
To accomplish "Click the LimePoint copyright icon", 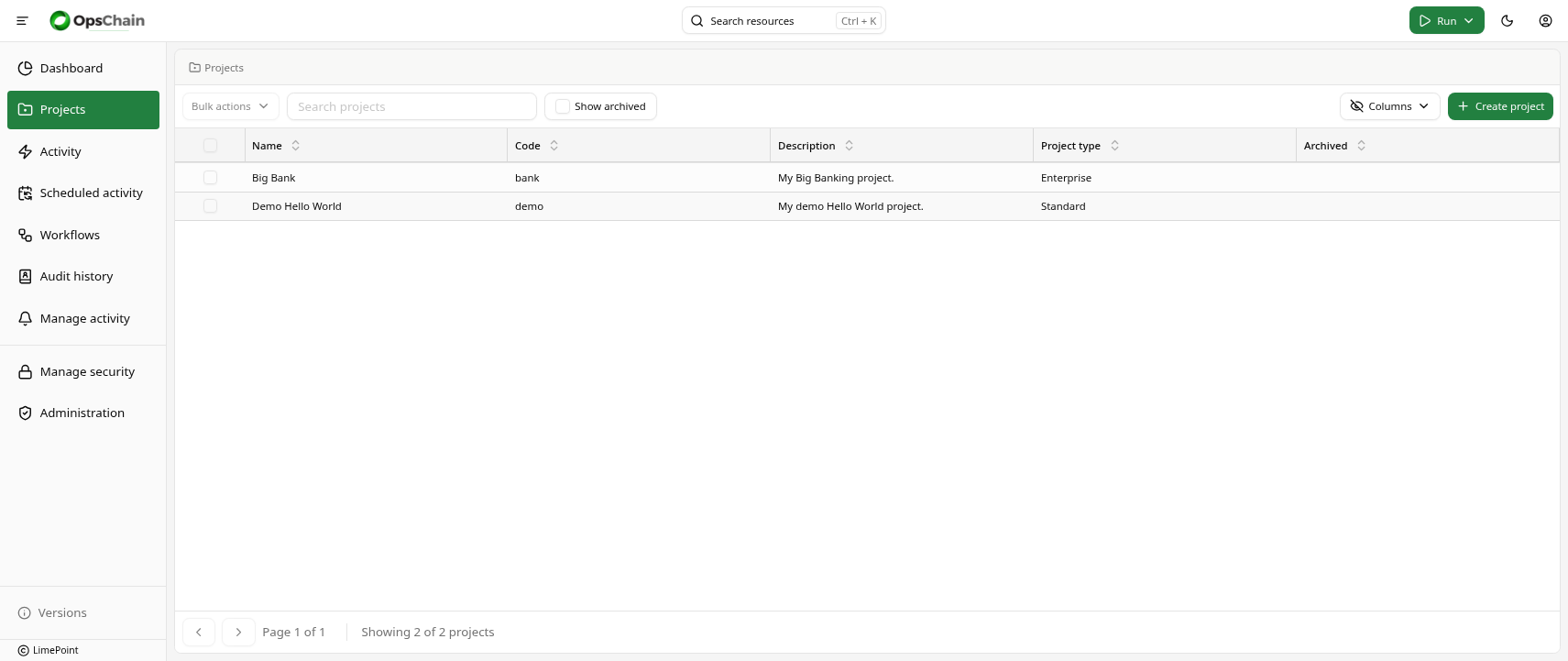I will [x=24, y=650].
